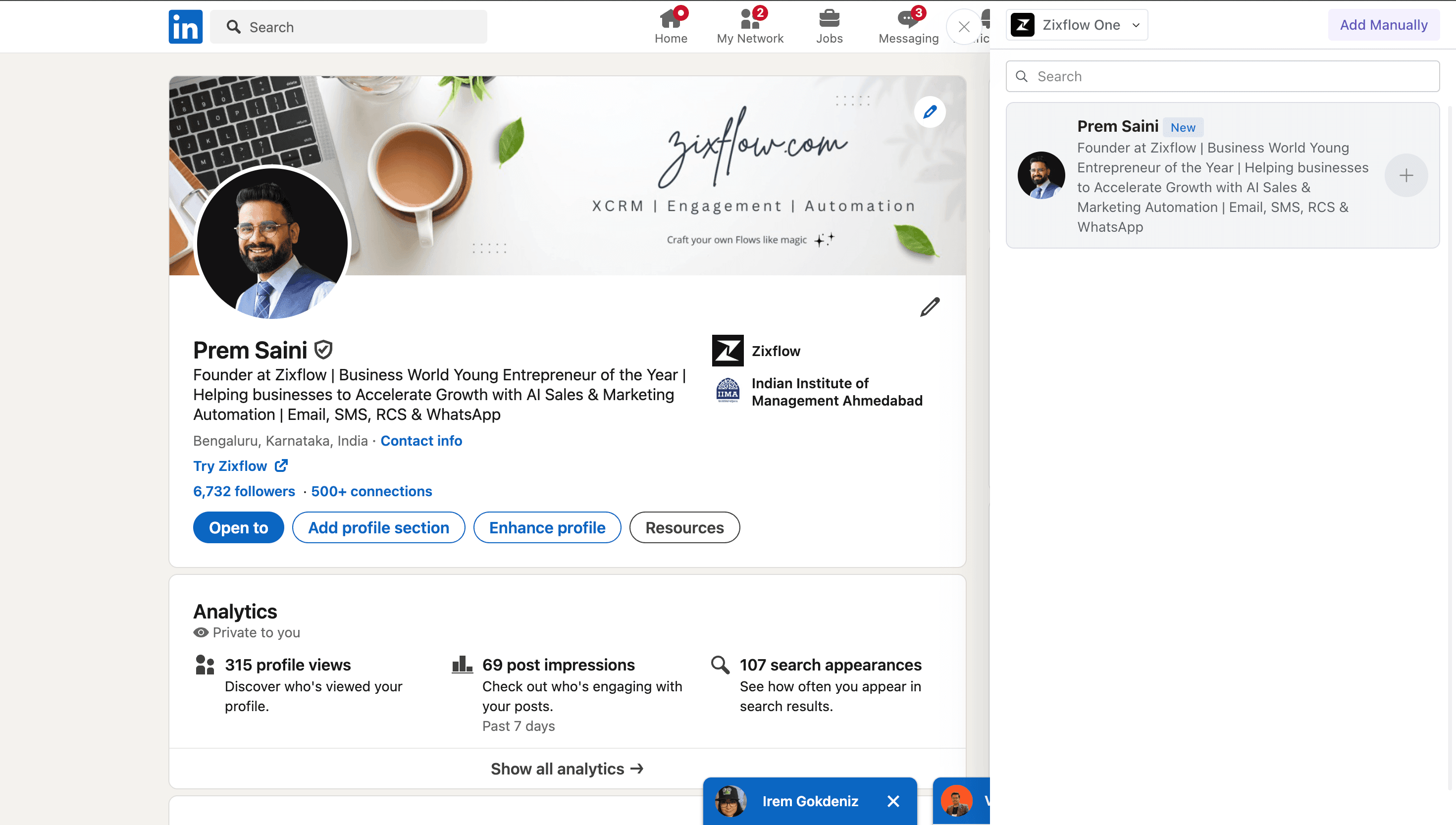The image size is (1456, 825).
Task: Expand the Resources menu button
Action: coord(684,527)
